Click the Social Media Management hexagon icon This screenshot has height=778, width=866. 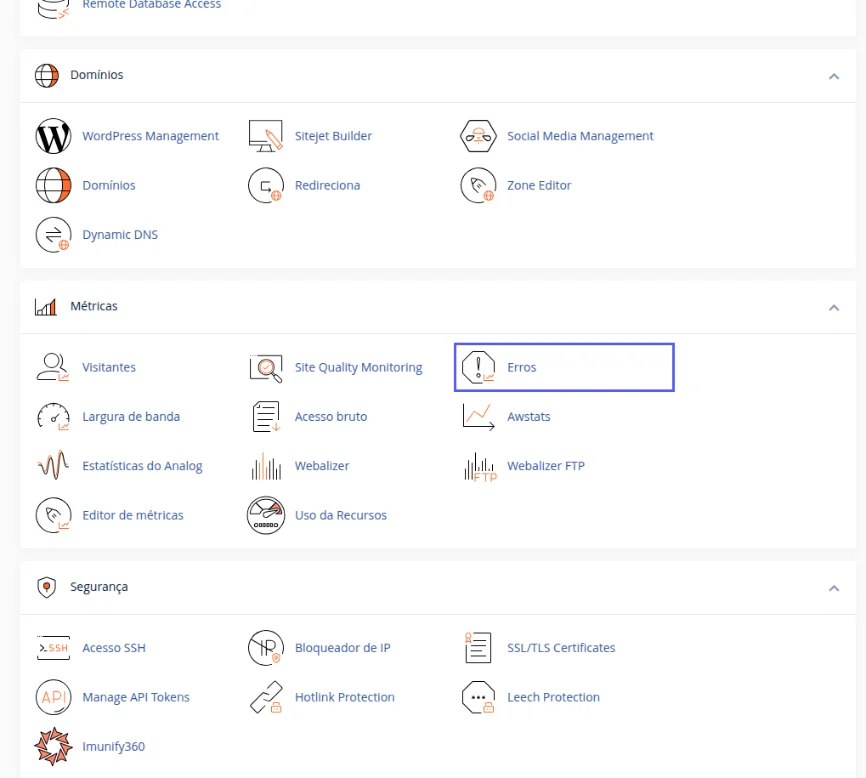point(478,136)
